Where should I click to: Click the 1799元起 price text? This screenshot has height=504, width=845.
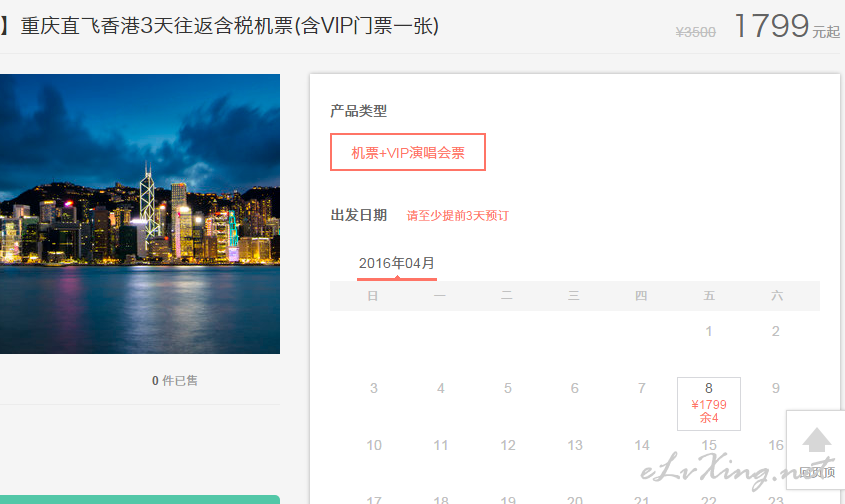click(787, 26)
